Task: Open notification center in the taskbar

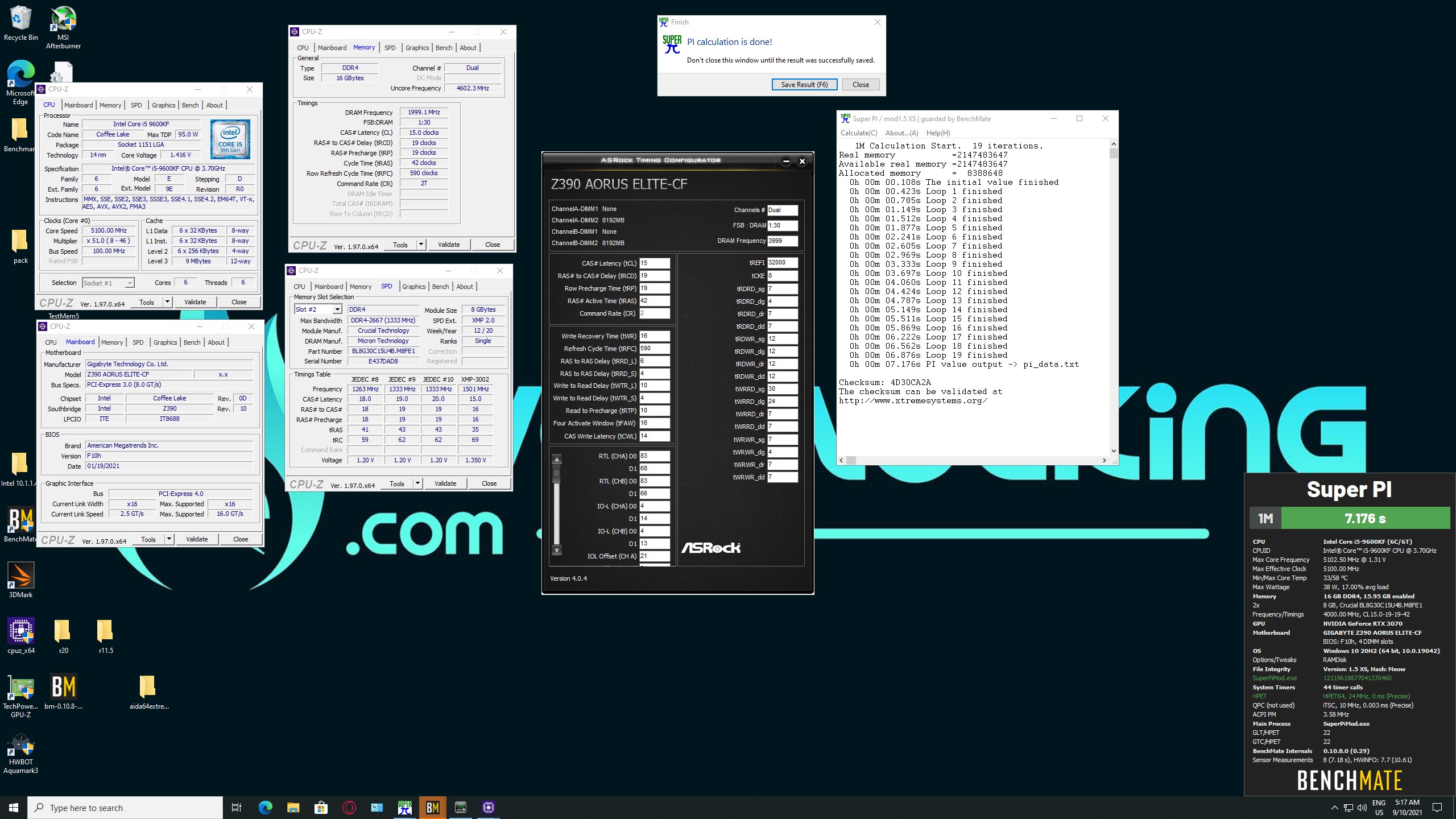Action: [x=1437, y=808]
